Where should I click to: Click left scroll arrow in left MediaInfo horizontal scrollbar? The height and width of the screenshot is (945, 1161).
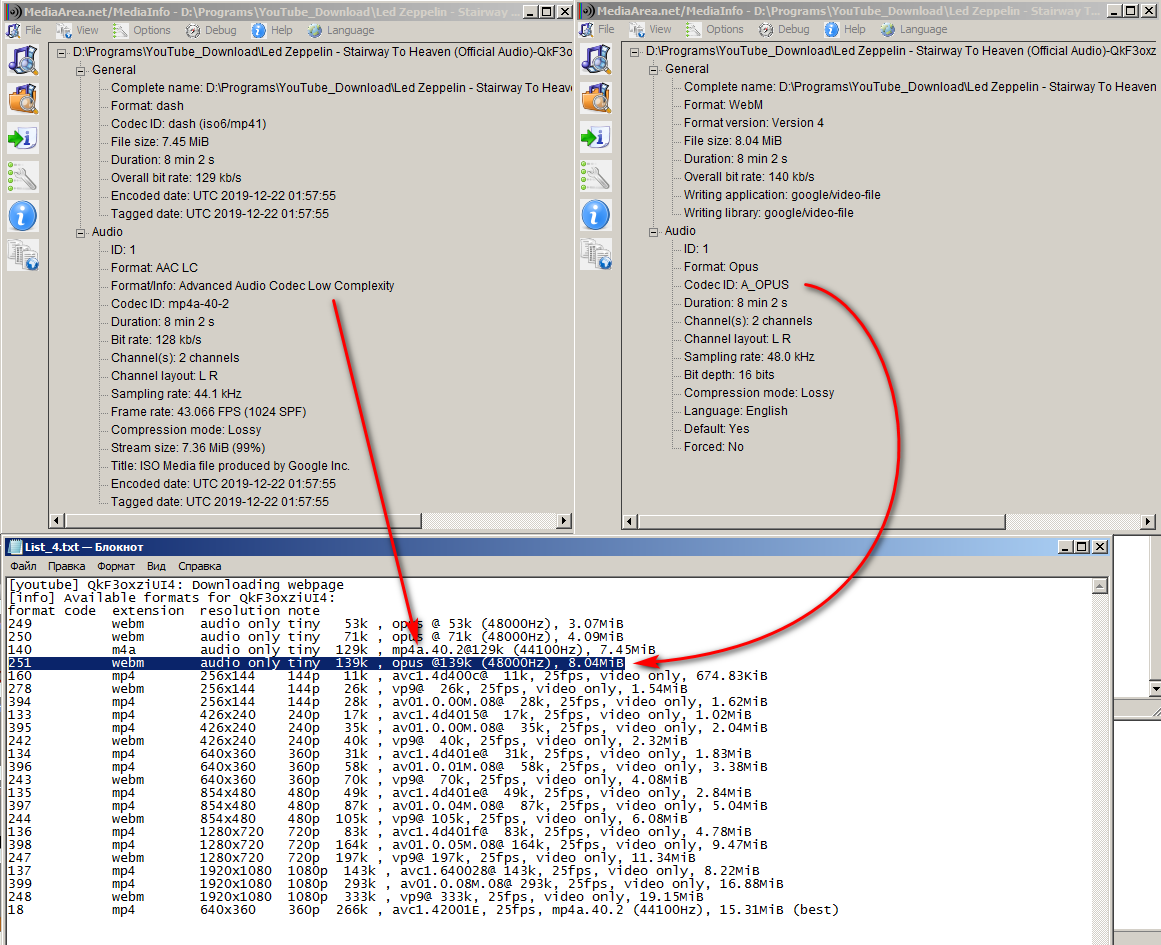(57, 521)
